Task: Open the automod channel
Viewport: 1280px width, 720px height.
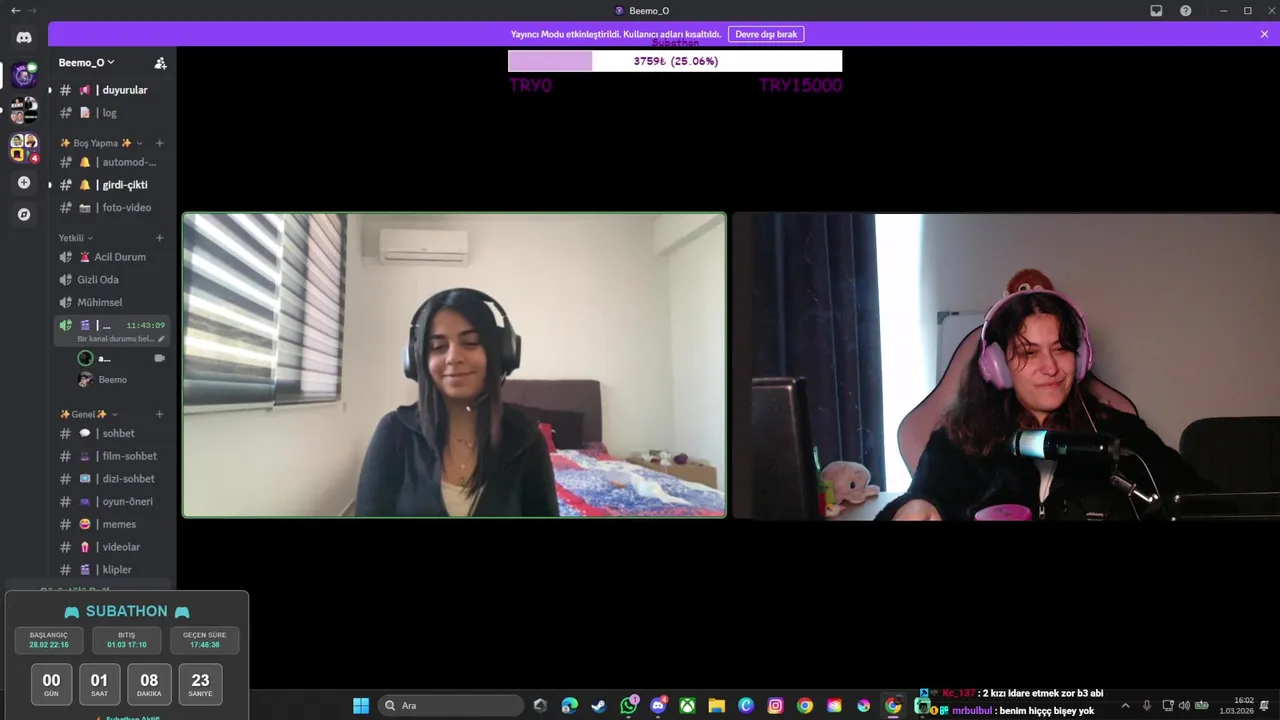Action: [112, 162]
